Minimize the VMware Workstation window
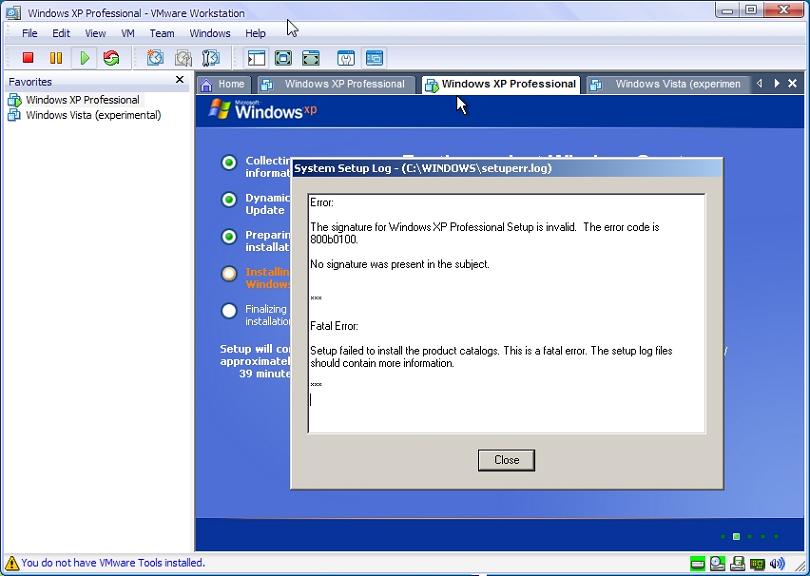810x576 pixels. (x=727, y=10)
